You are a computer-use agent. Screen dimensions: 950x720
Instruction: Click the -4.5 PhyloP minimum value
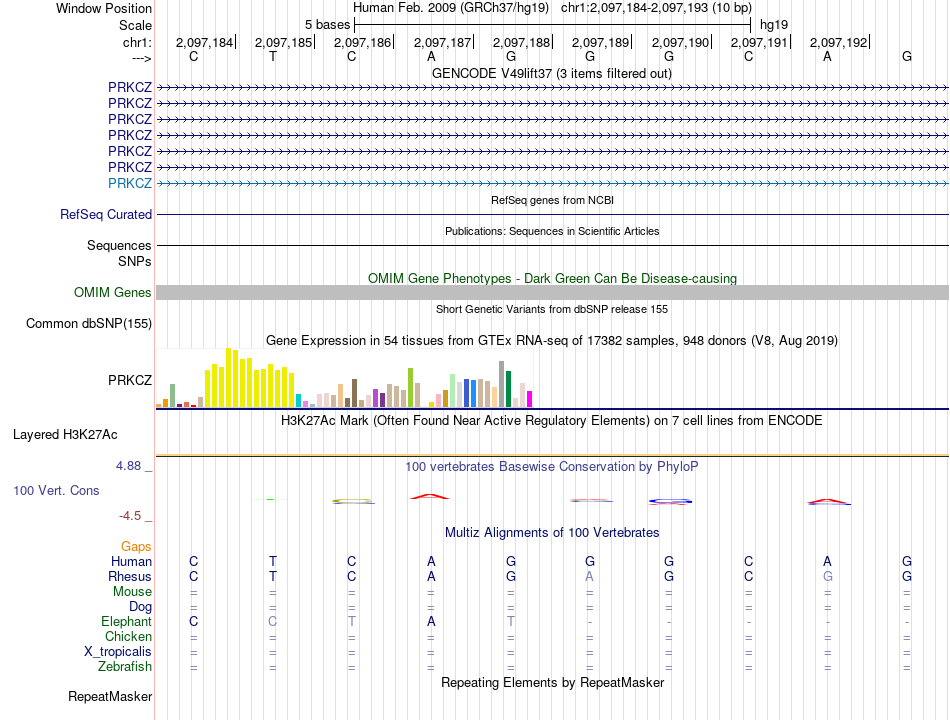click(x=130, y=516)
